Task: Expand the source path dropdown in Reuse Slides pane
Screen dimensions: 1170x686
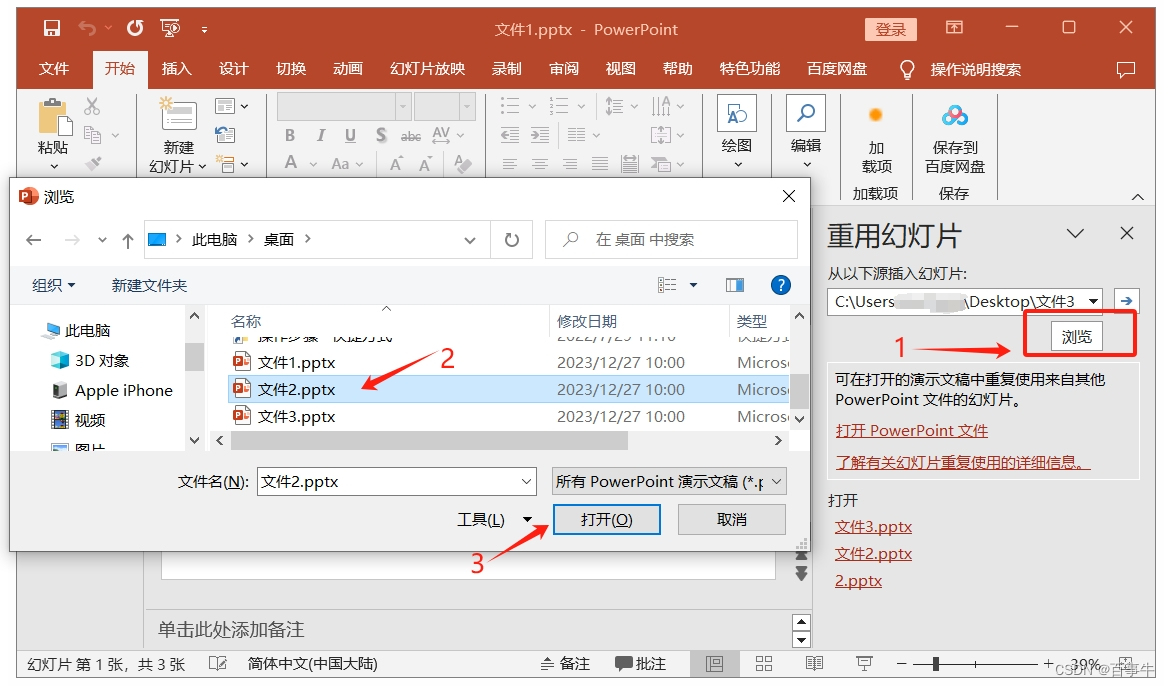Action: (1093, 302)
